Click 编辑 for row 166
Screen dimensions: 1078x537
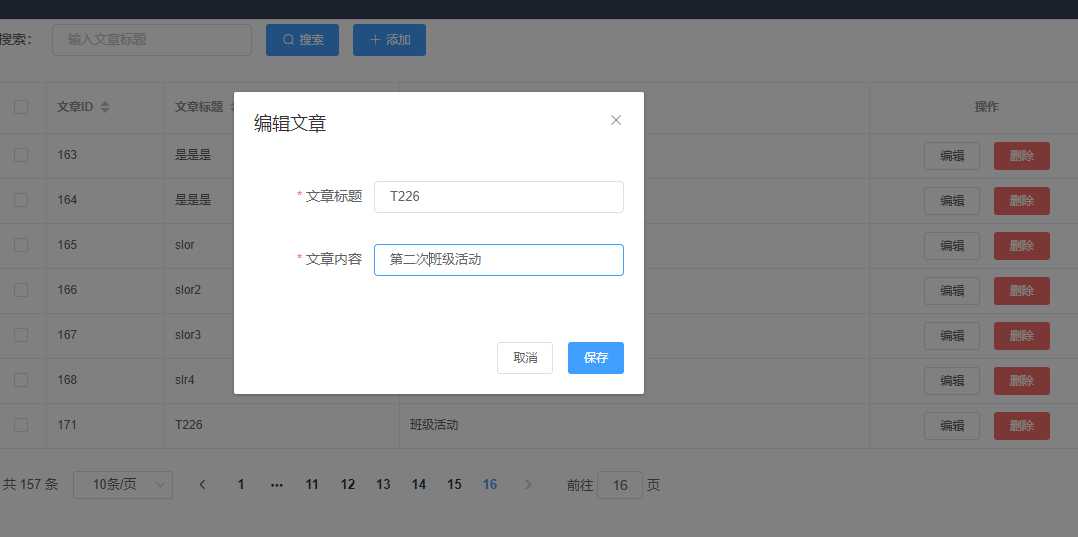tap(952, 291)
